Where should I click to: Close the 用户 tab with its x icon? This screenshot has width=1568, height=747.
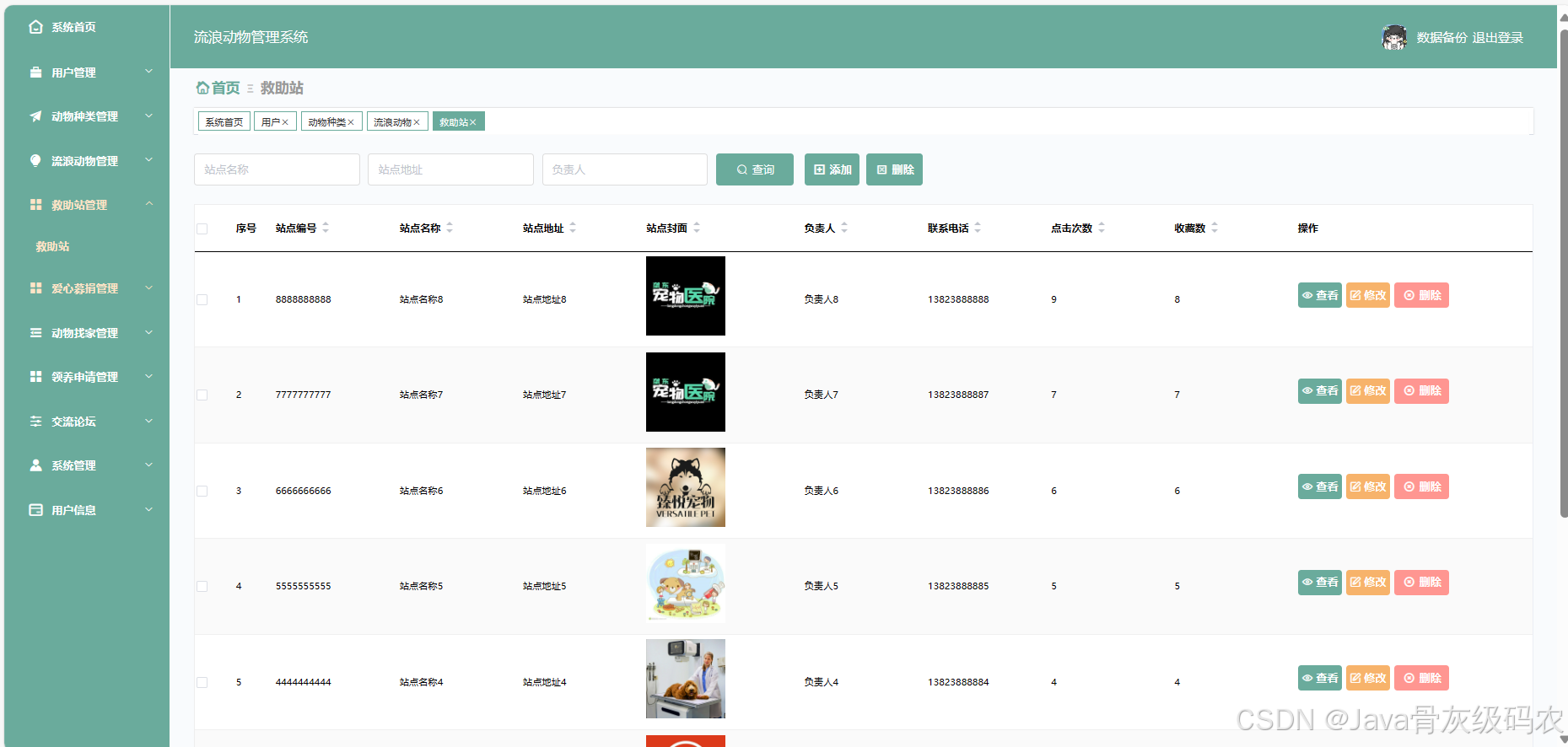285,122
